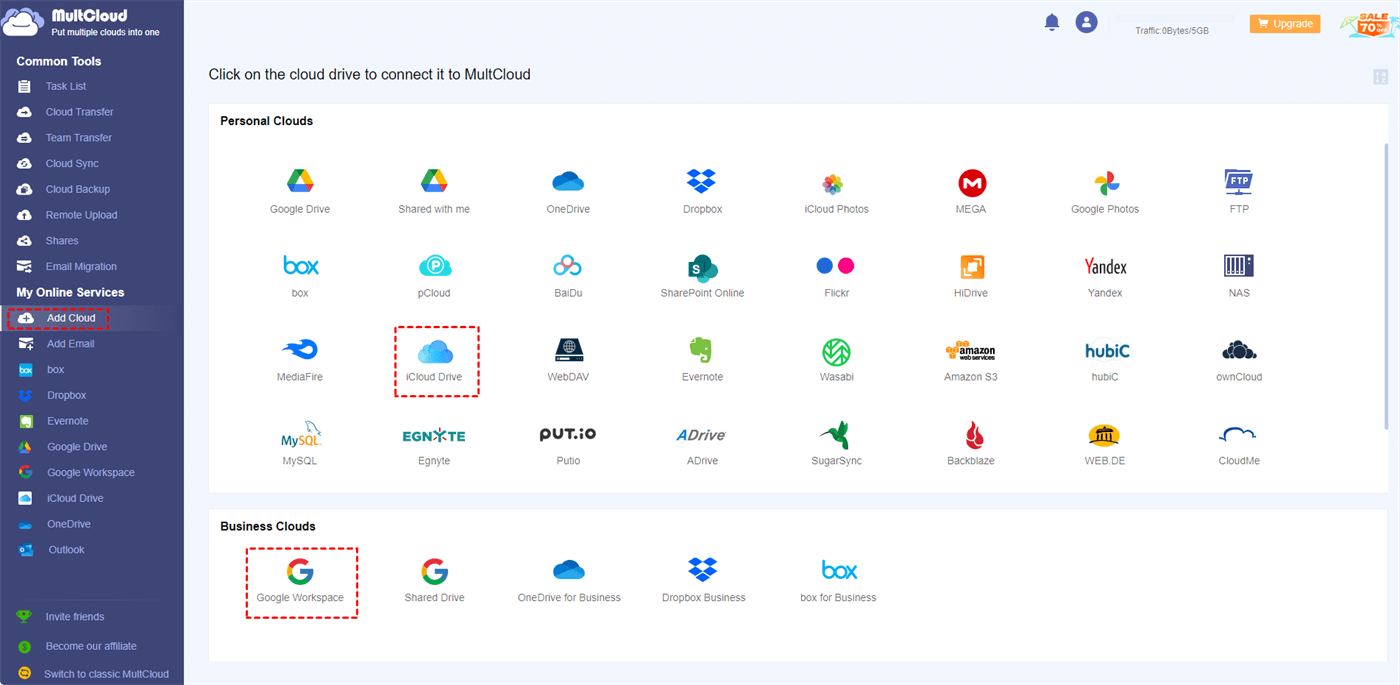Choose box in the Personal Clouds grid

(300, 275)
